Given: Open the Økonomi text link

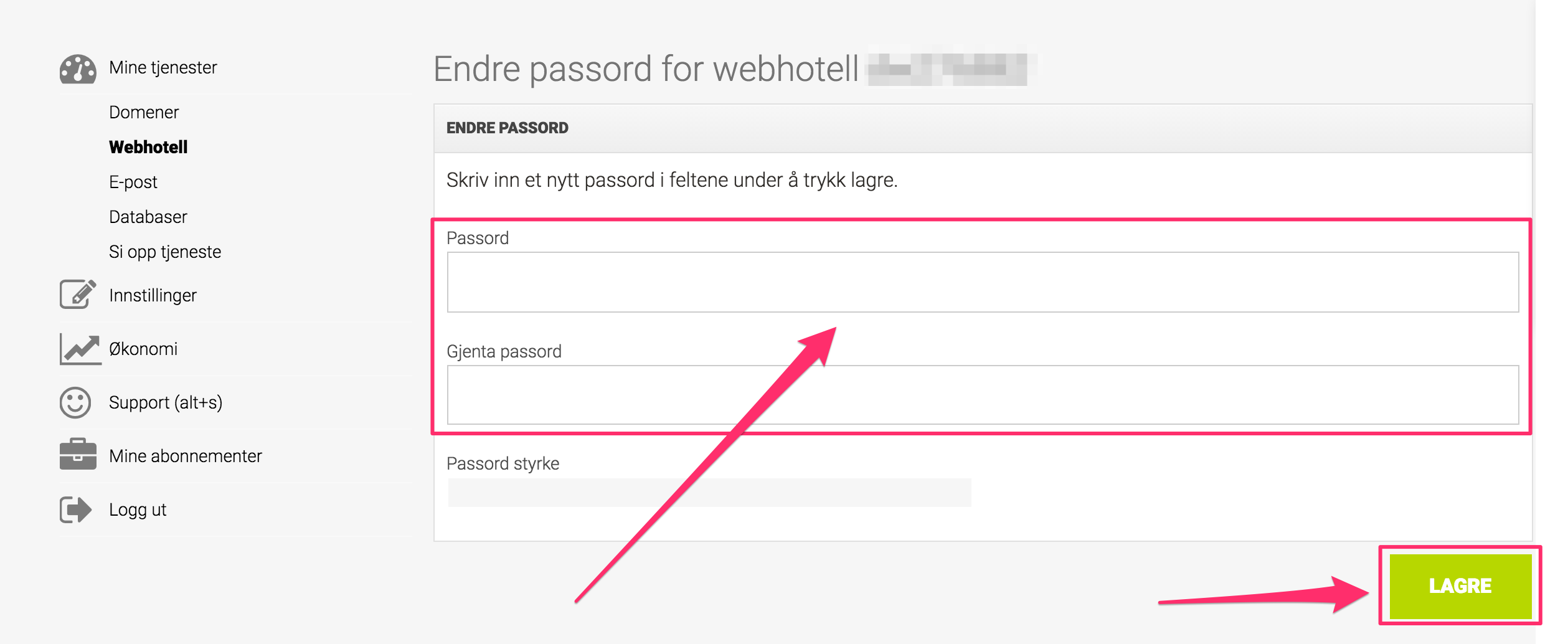Looking at the screenshot, I should point(143,349).
